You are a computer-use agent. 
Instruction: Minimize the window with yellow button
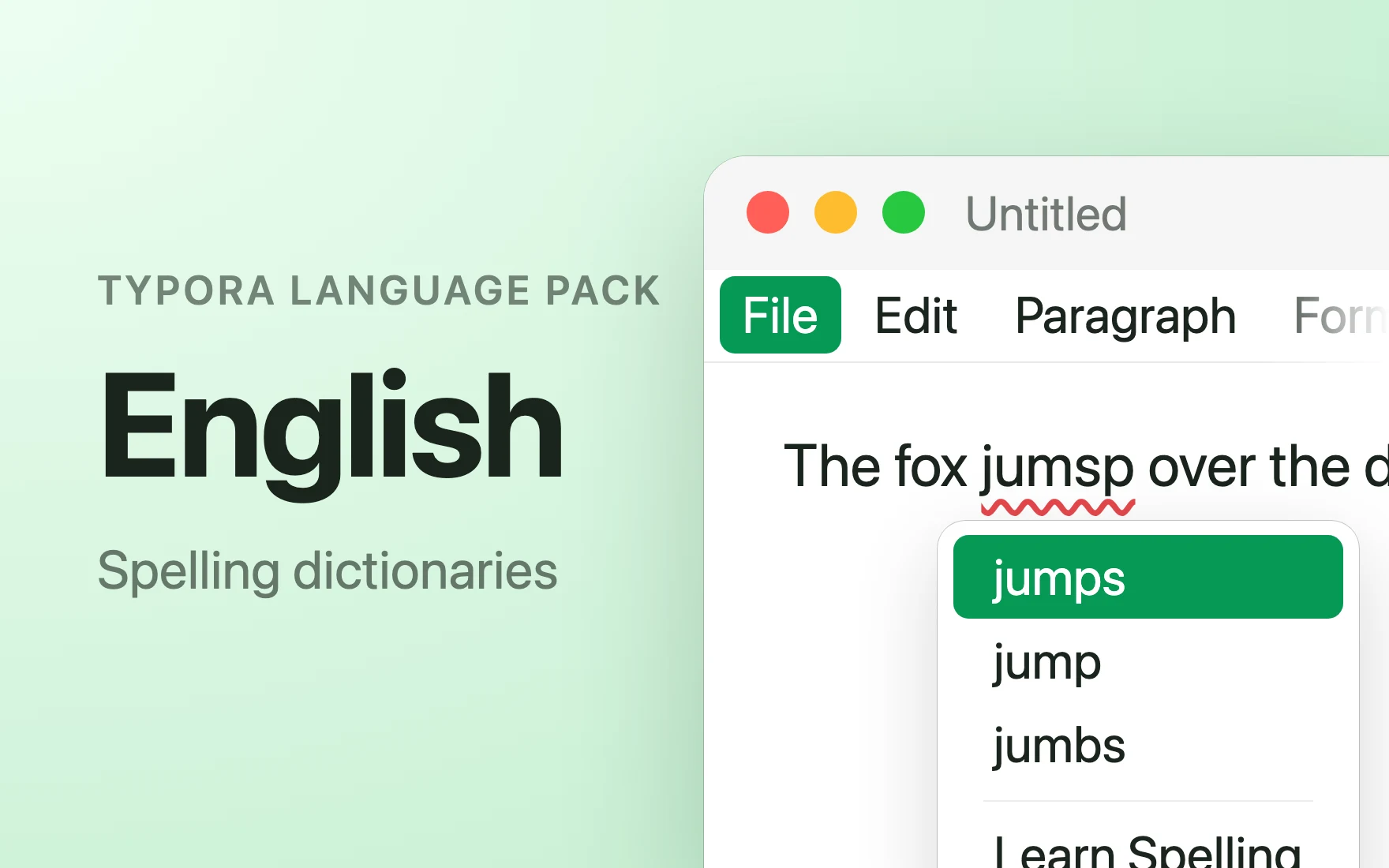click(x=836, y=212)
